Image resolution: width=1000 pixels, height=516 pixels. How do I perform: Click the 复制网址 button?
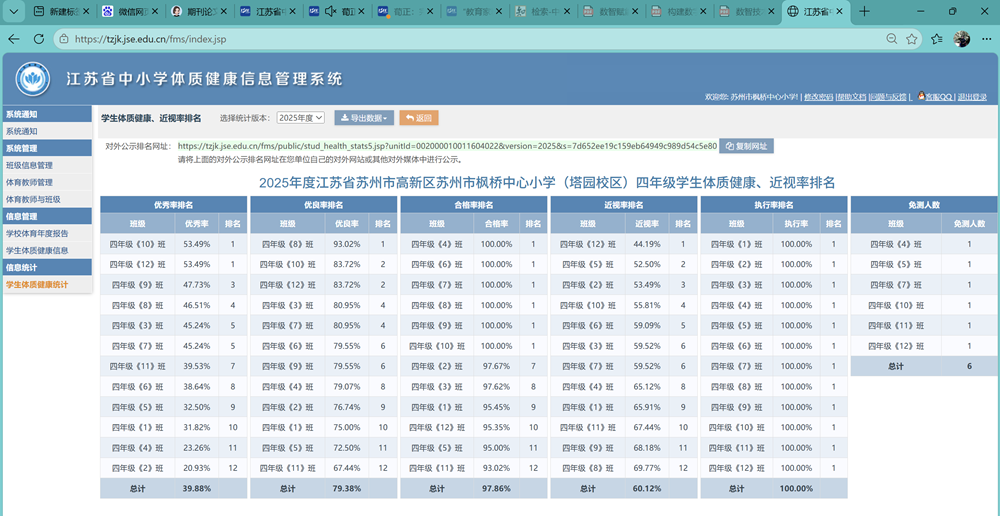pos(746,146)
